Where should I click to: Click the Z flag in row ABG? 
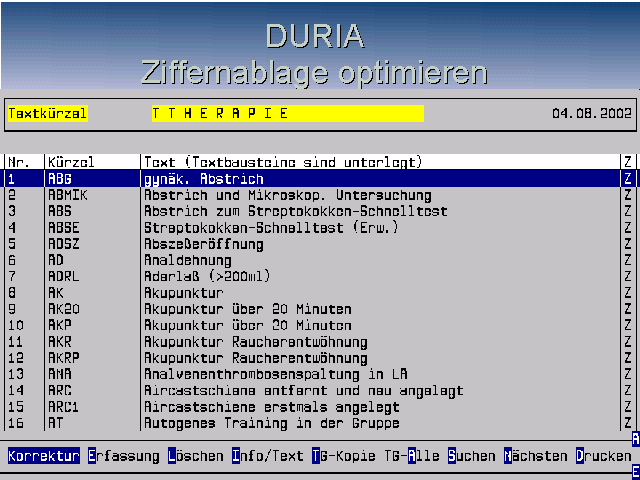628,179
